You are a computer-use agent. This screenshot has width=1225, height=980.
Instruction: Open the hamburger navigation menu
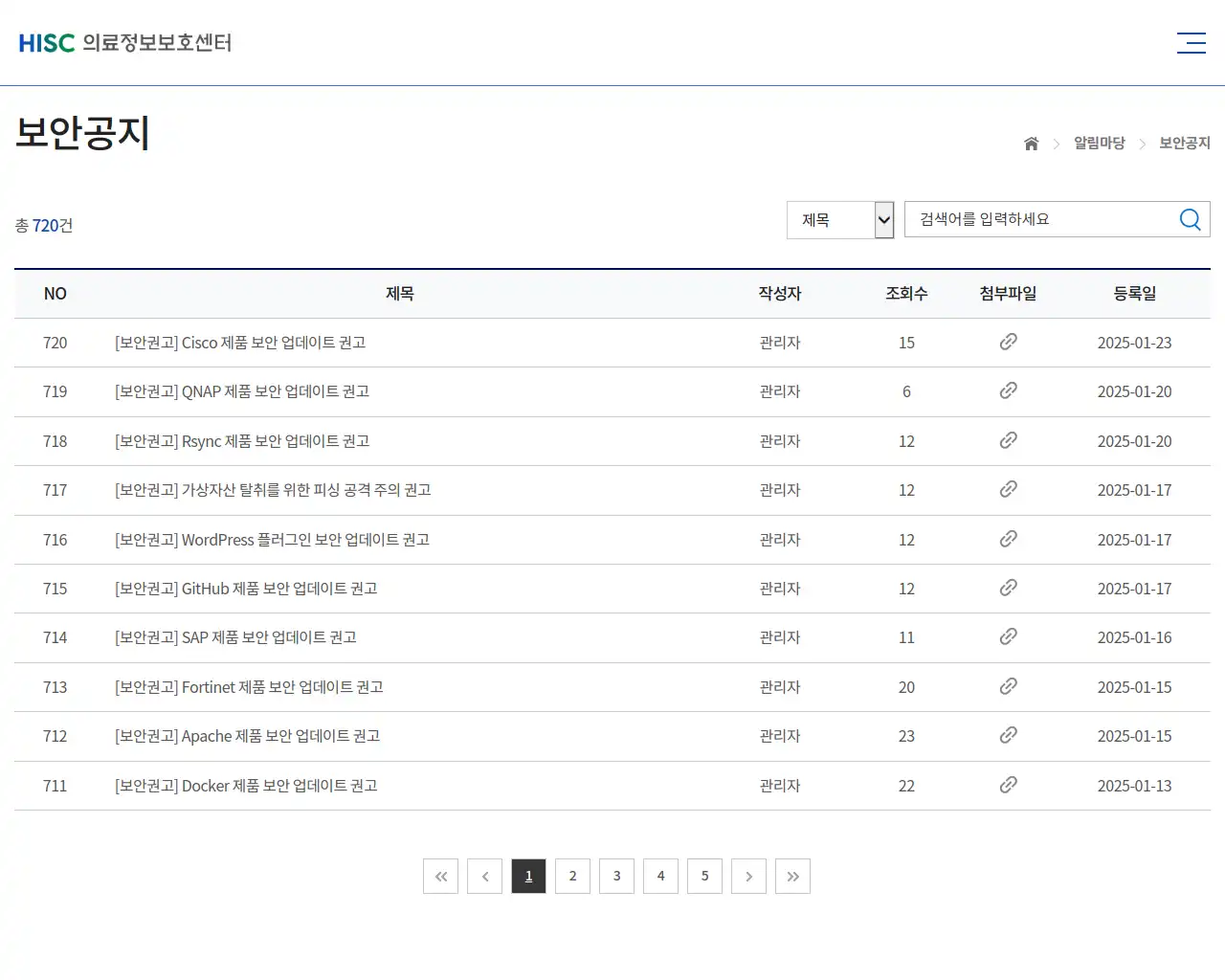tap(1191, 42)
